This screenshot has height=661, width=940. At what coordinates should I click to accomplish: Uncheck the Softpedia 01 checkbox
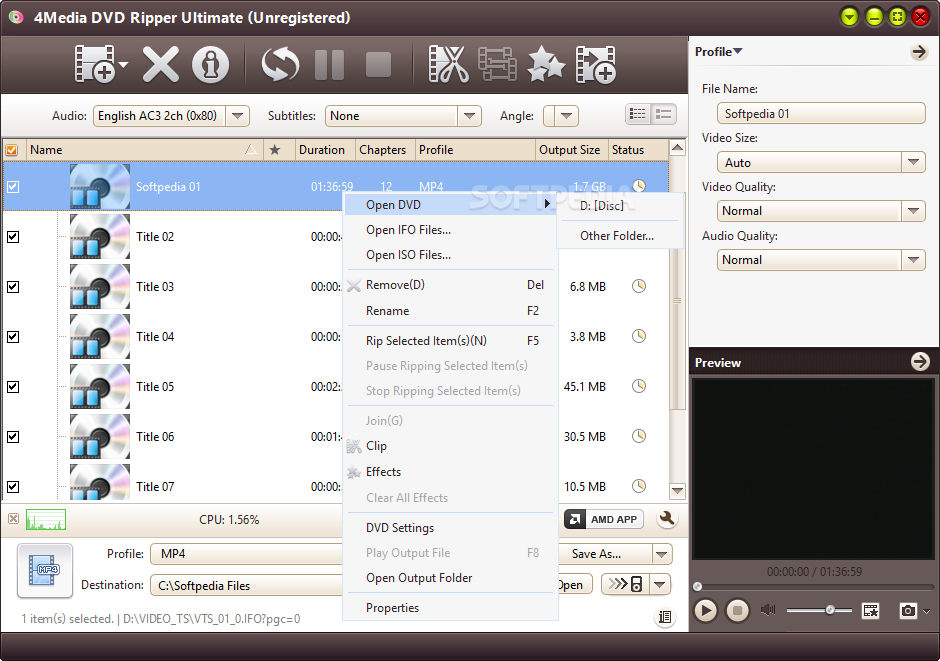[13, 187]
